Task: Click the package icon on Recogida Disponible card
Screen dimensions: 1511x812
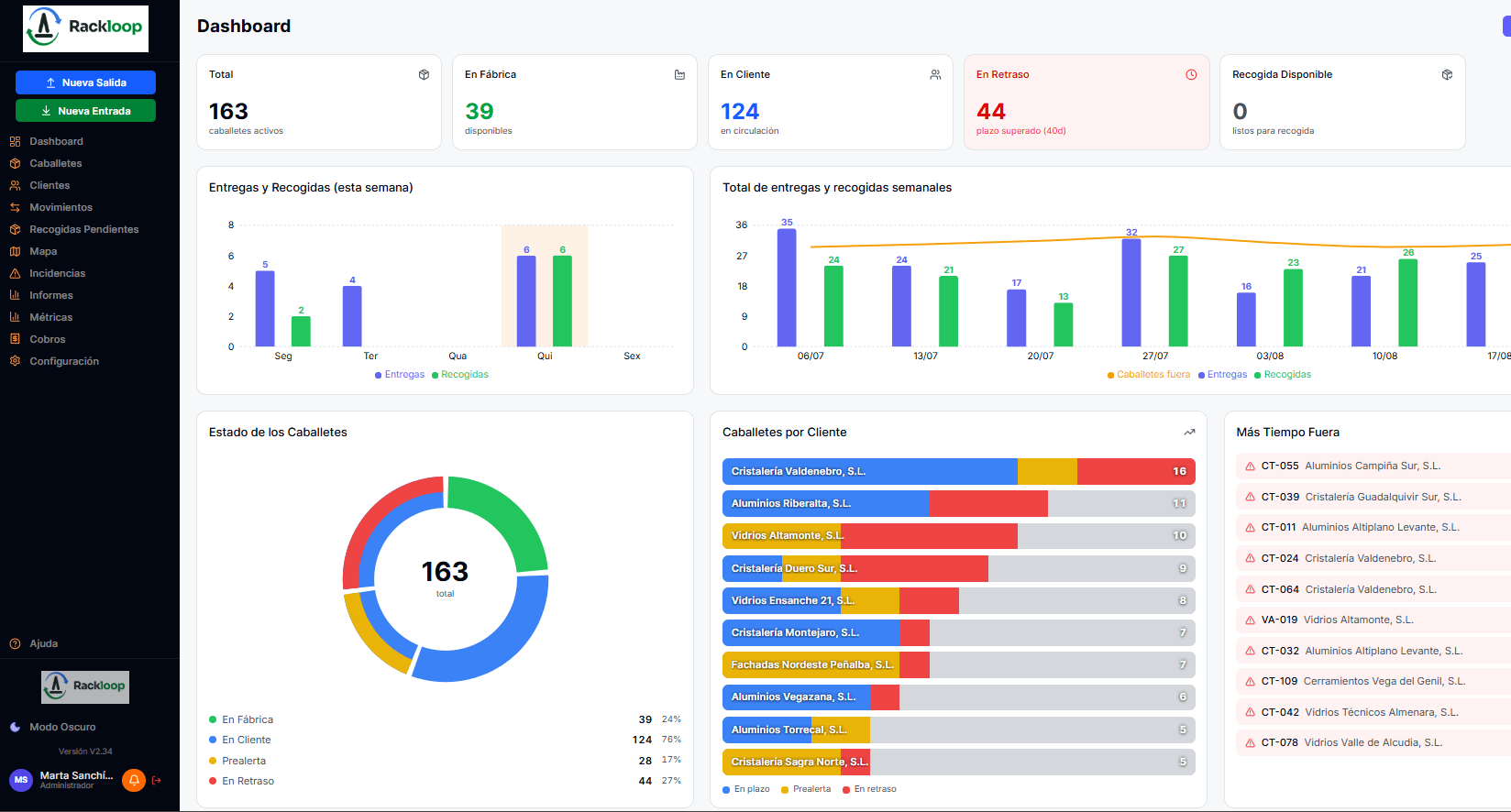Action: pyautogui.click(x=1447, y=74)
